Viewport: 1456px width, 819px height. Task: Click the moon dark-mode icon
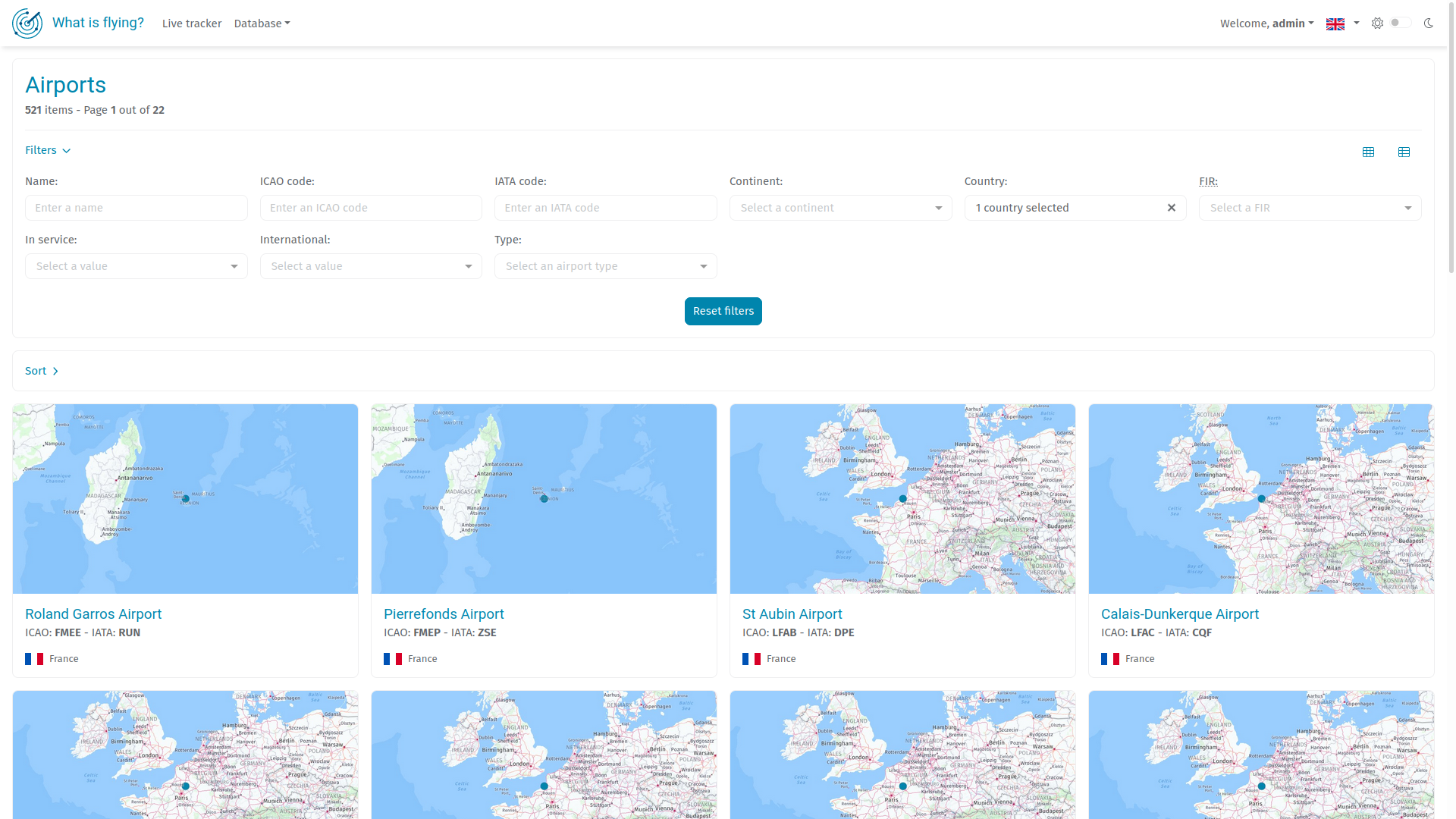(1429, 24)
